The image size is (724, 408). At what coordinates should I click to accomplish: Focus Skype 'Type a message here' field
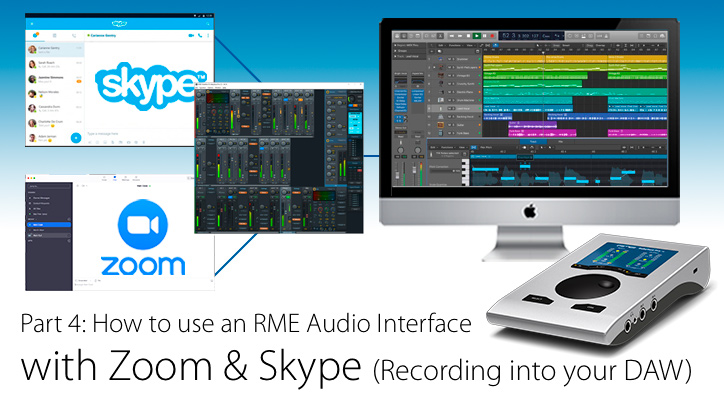[139, 134]
